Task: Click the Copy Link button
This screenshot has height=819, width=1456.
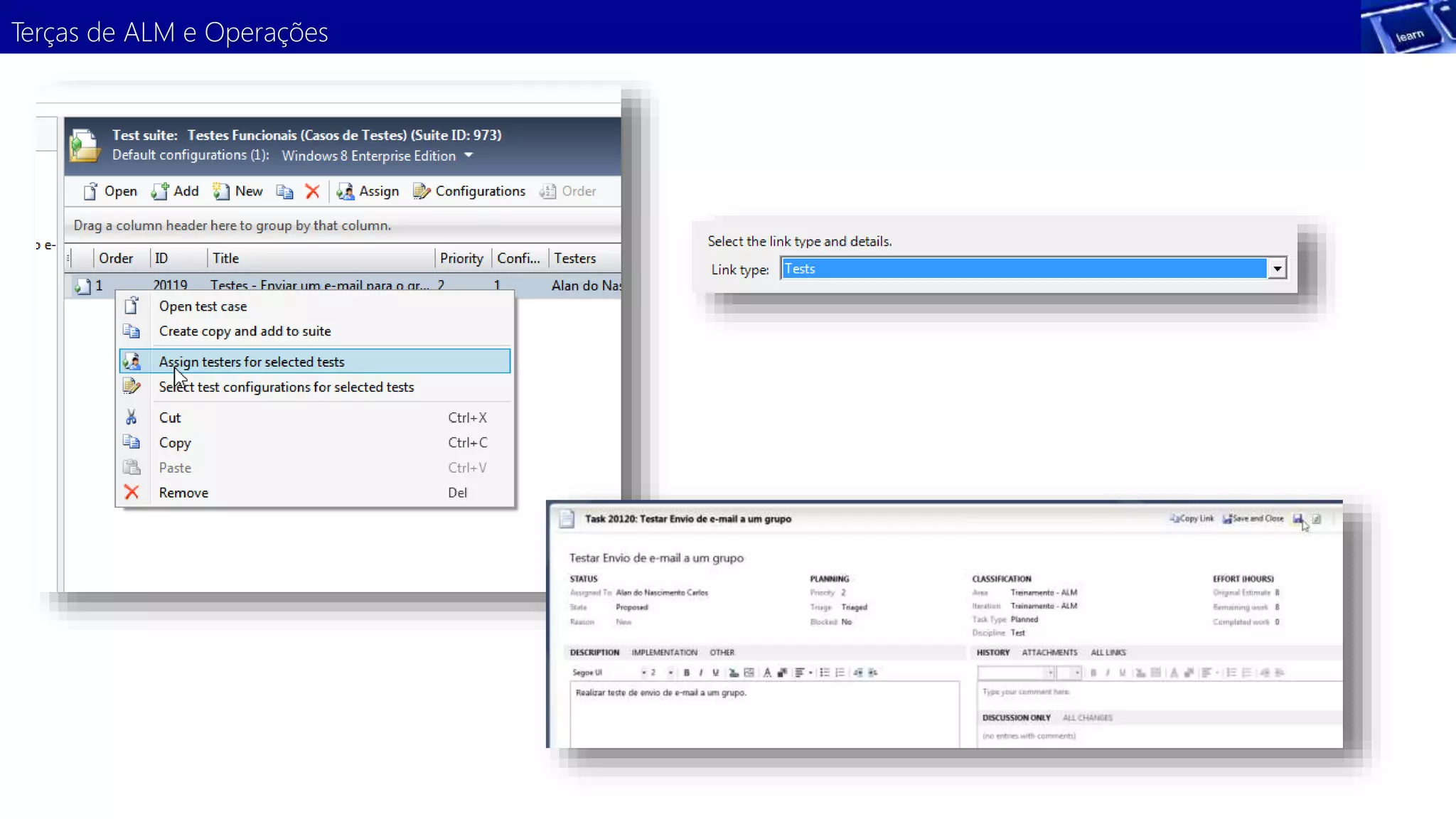Action: pyautogui.click(x=1192, y=519)
